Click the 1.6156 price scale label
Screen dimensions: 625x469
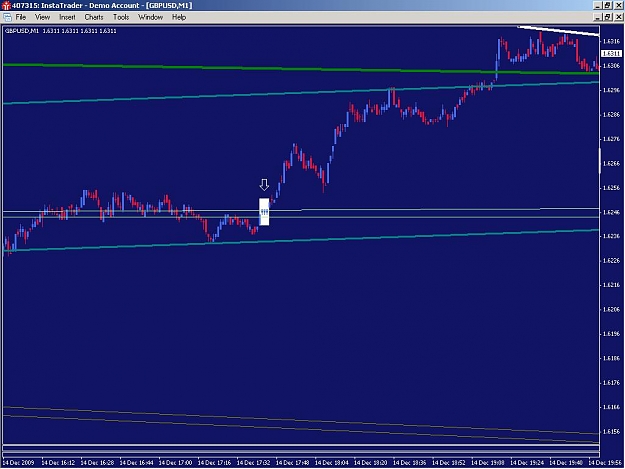(x=612, y=432)
